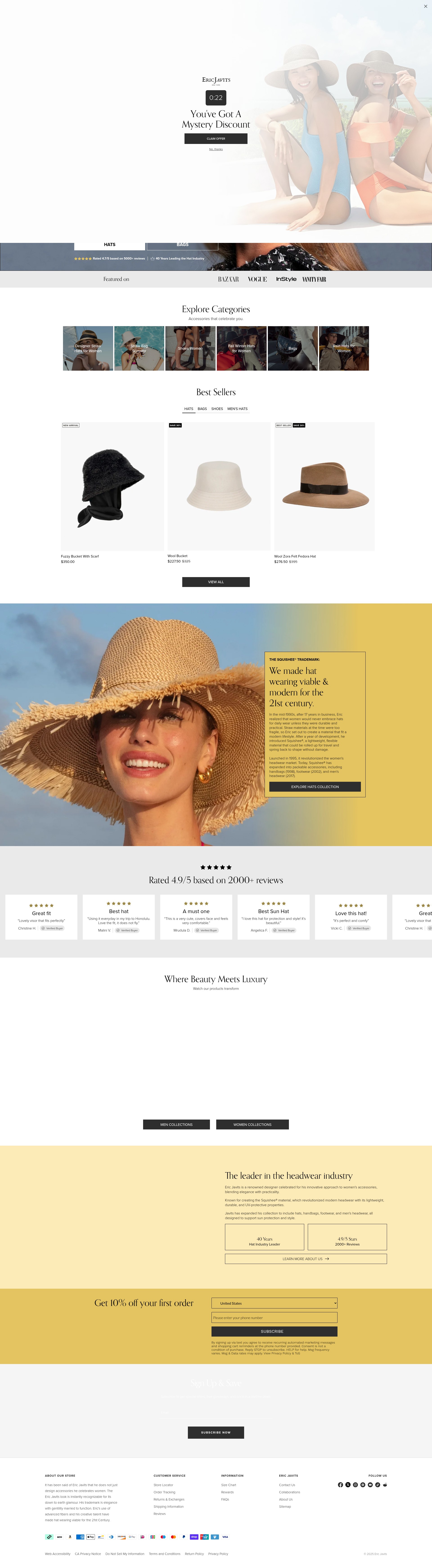This screenshot has height=1568, width=432.
Task: Open the Web Accessibility link
Action: click(x=57, y=1554)
